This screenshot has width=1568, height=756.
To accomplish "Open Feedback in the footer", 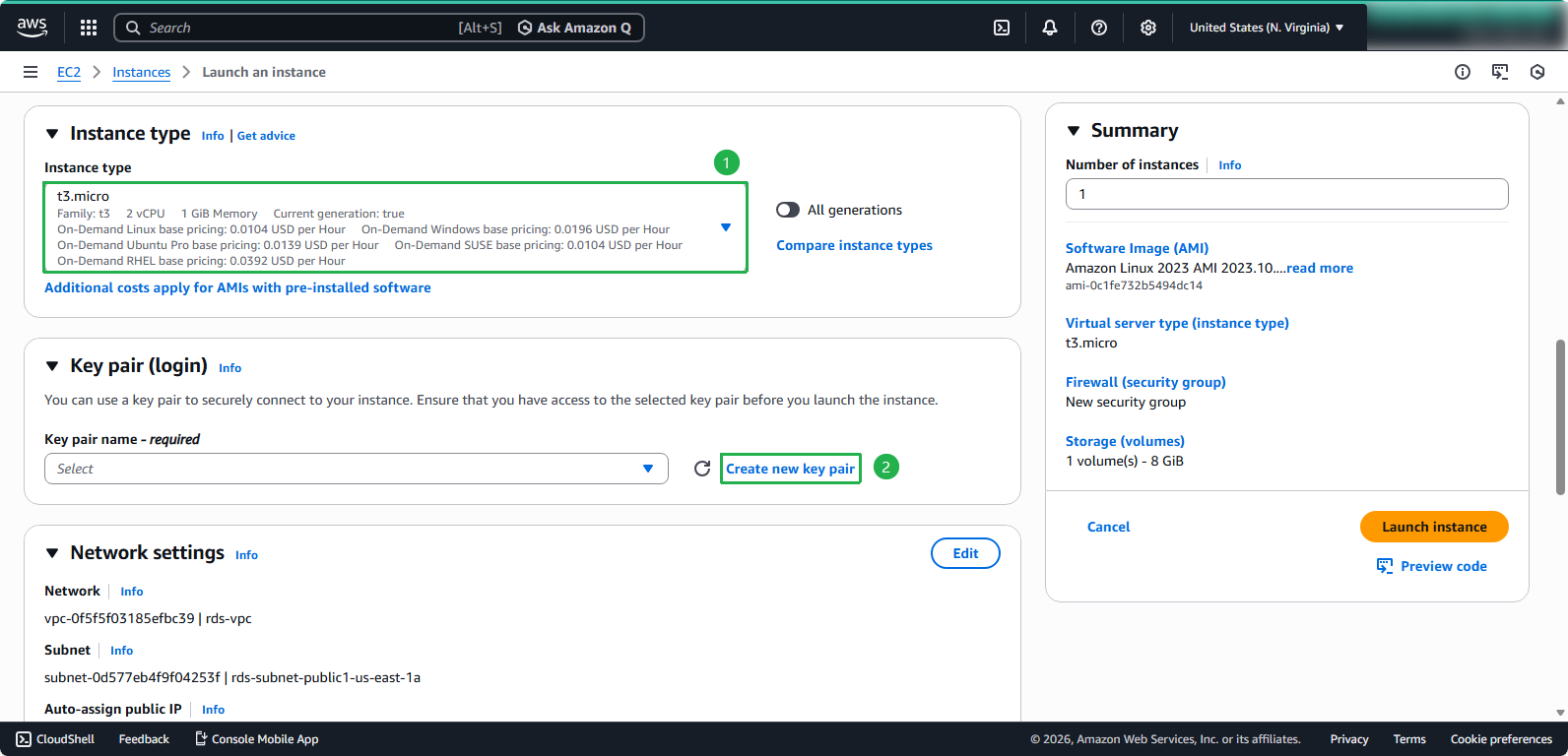I will 144,739.
